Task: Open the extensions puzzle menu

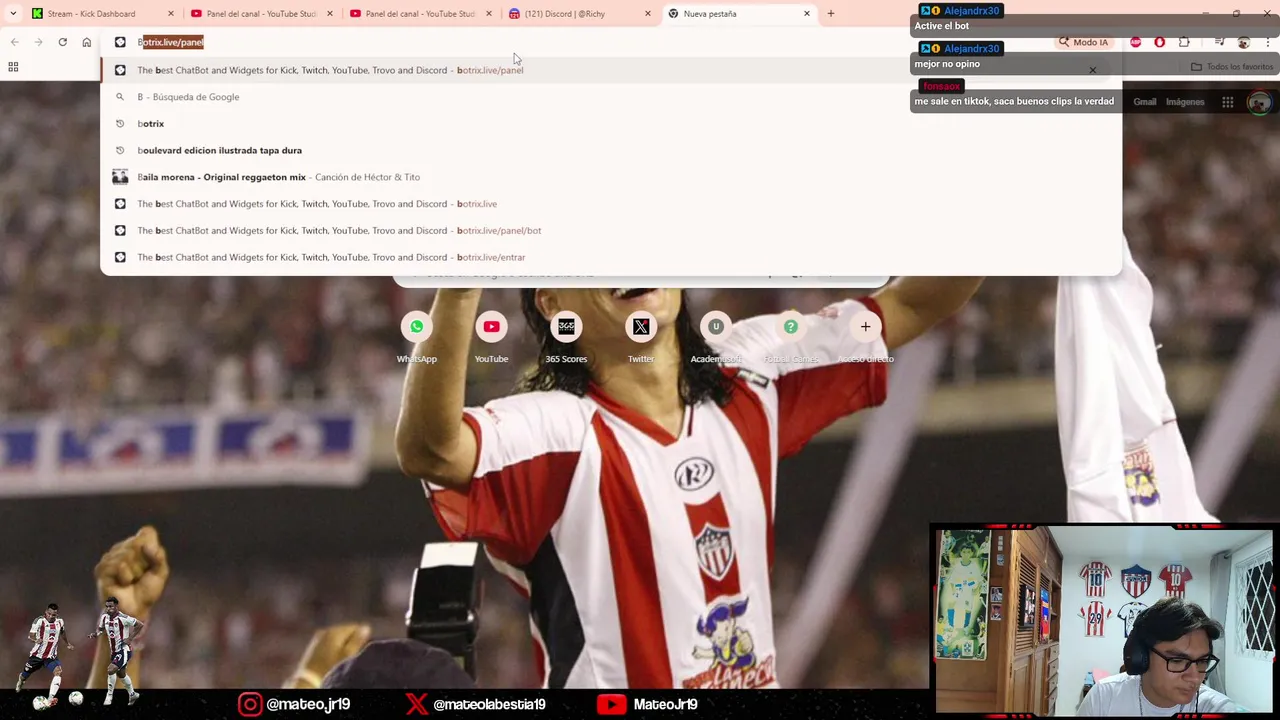Action: tap(1184, 42)
